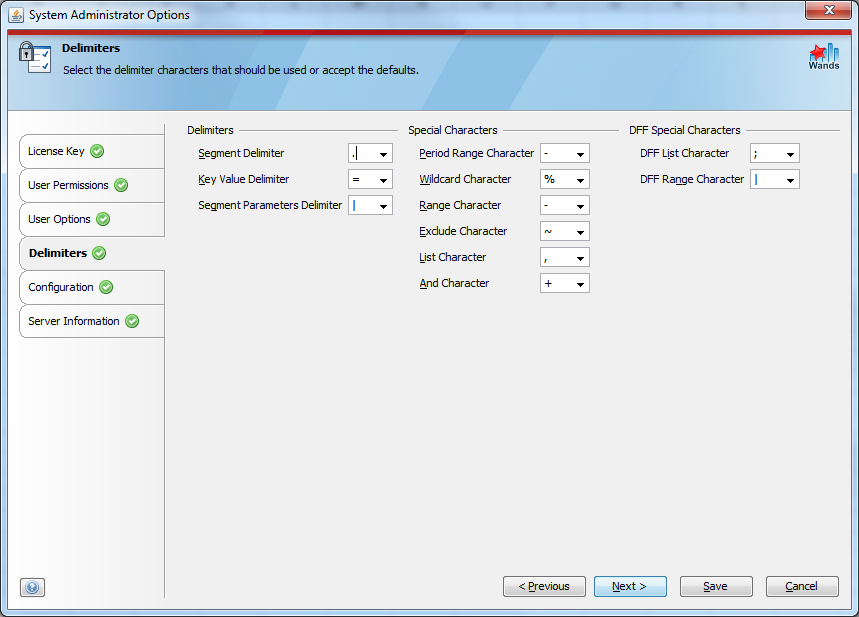Viewport: 859px width, 617px height.
Task: Click the Segment Delimiter label
Action: [241, 153]
